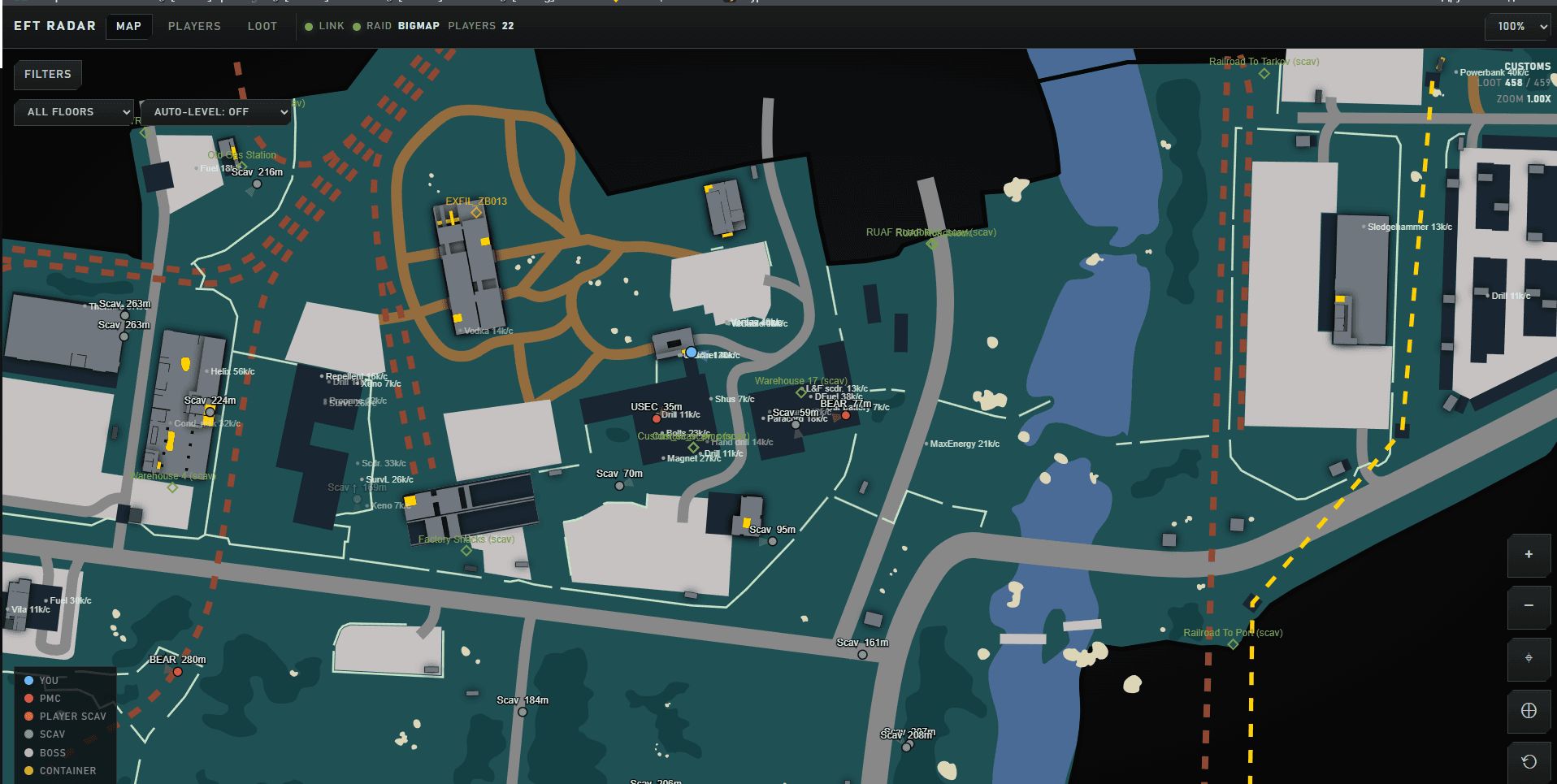Click the Railroad To Tarkov exfil marker
Viewport: 1557px width, 784px height.
tap(1264, 73)
